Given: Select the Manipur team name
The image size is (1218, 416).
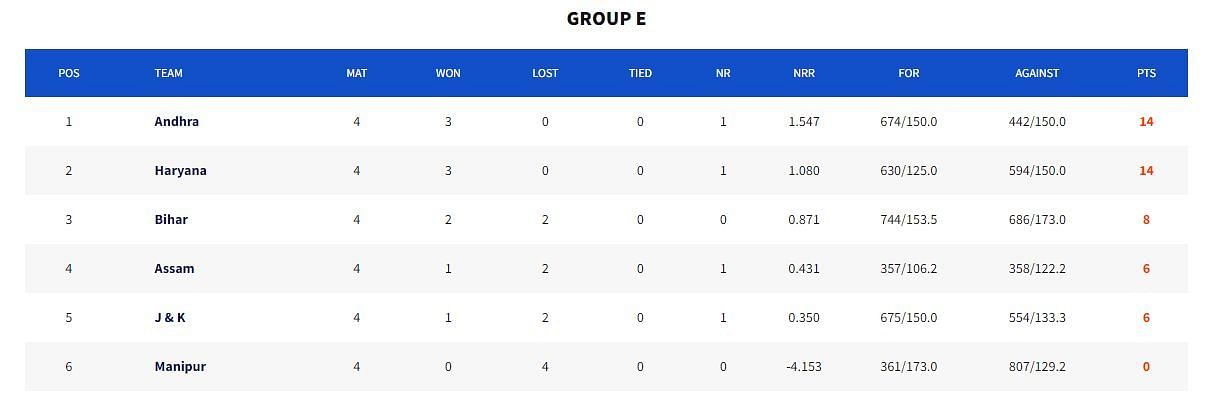Looking at the screenshot, I should pos(180,367).
